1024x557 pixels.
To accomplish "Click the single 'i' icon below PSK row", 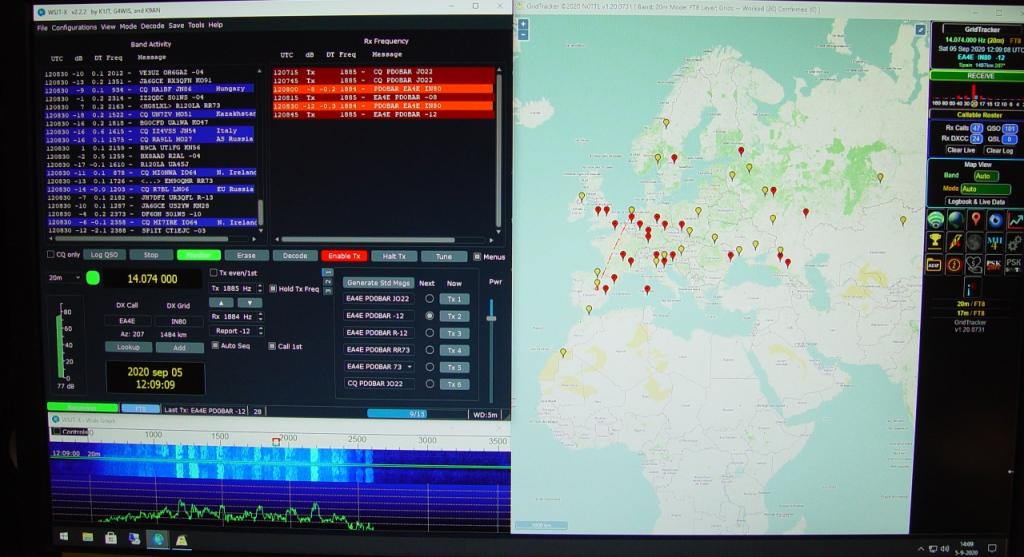I will point(971,288).
